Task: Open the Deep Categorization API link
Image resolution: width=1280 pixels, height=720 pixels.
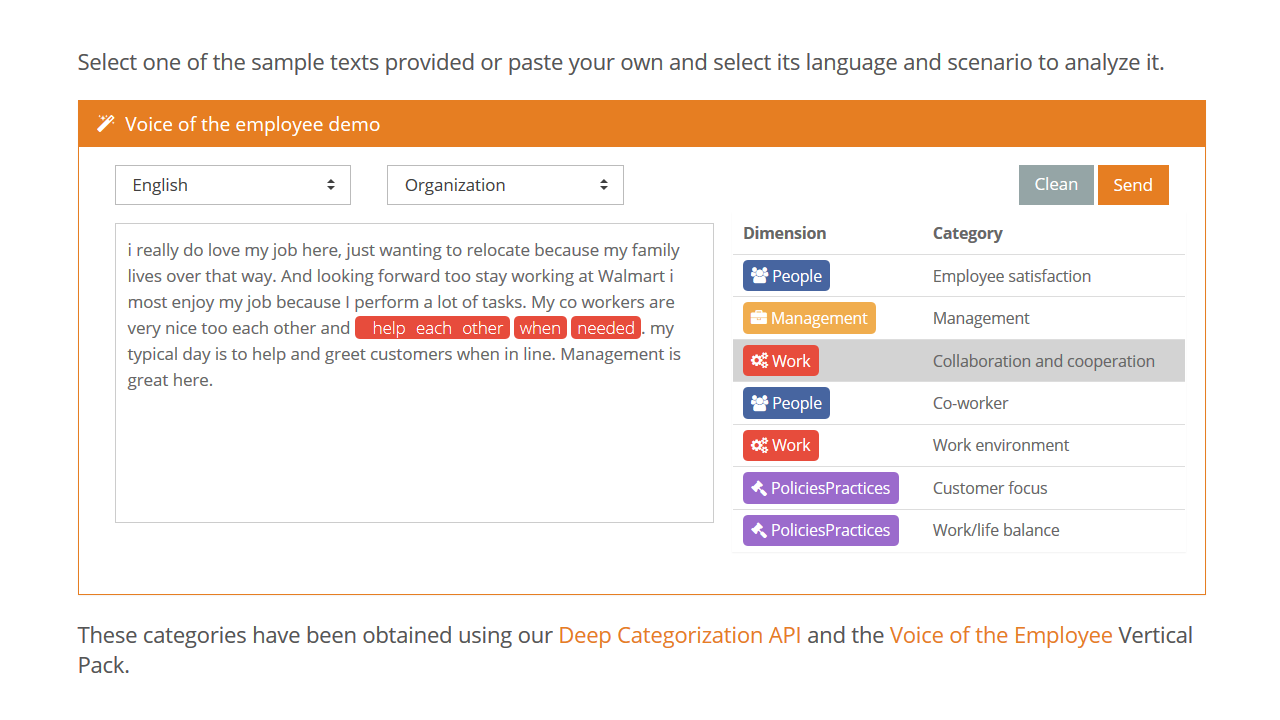Action: [680, 635]
